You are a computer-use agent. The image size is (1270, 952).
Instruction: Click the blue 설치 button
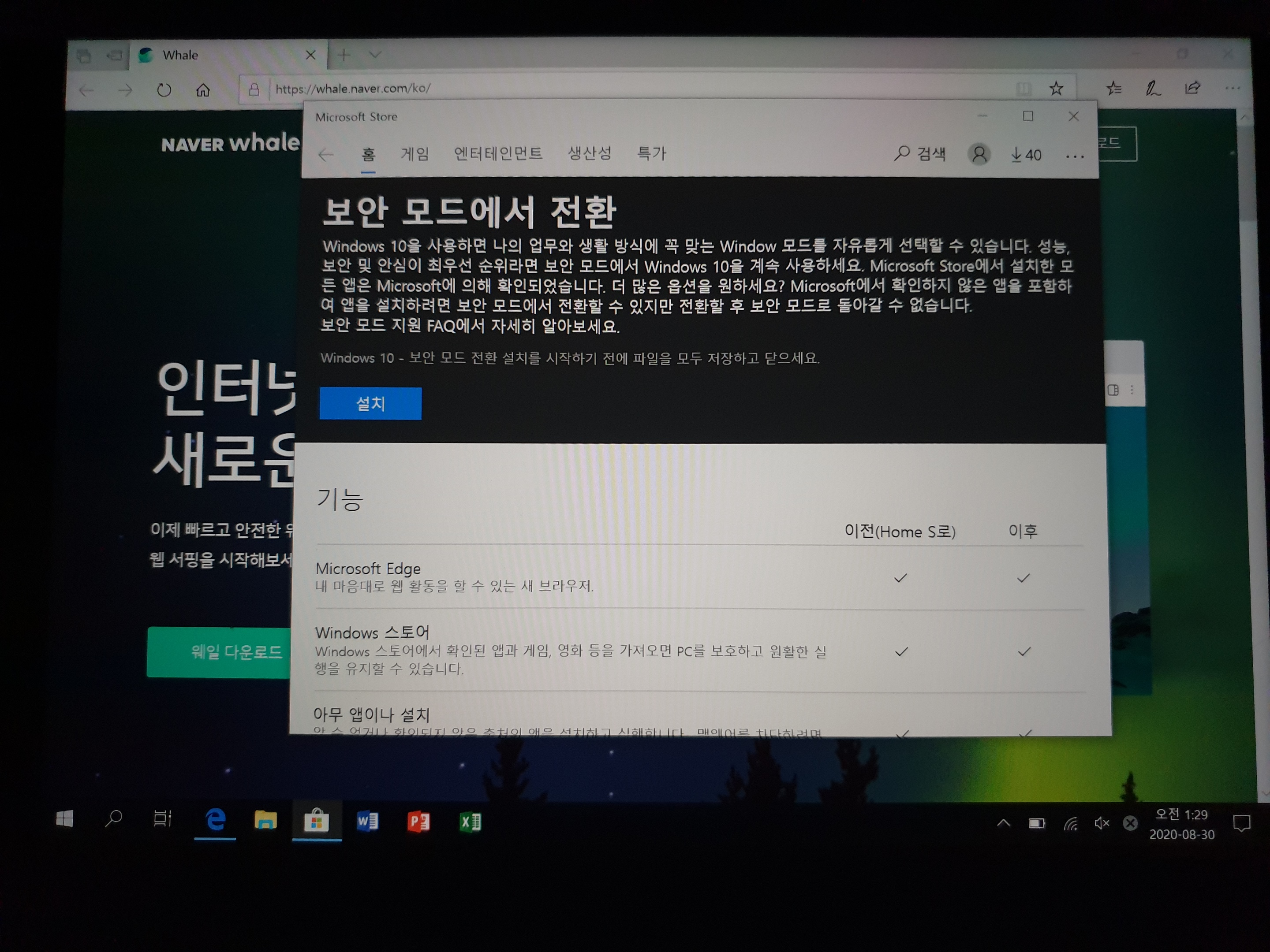[370, 403]
